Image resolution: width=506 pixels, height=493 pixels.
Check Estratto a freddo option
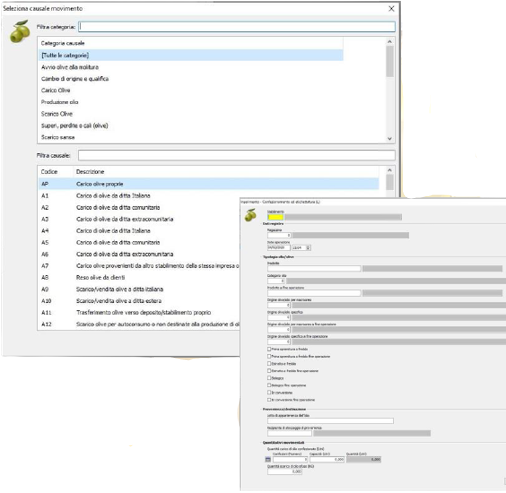269,364
